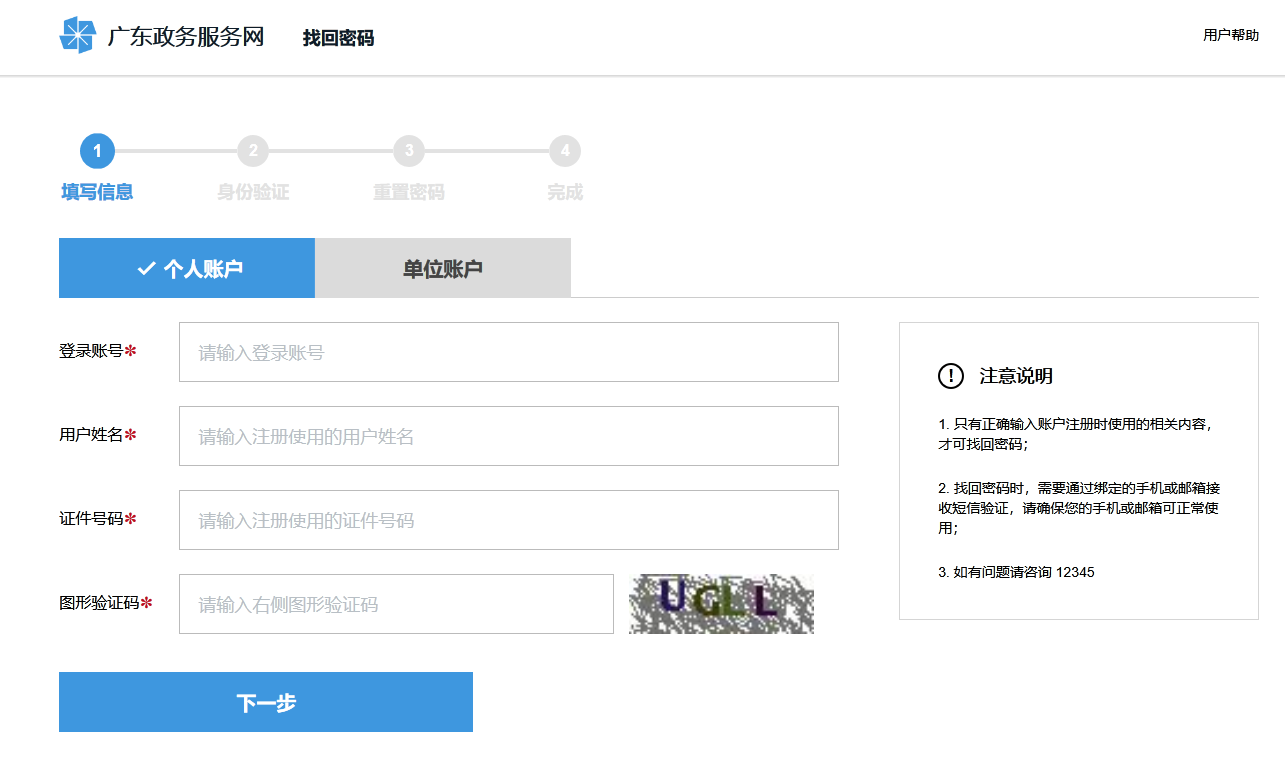
Task: Click the UGLL captcha image to refresh
Action: [x=720, y=603]
